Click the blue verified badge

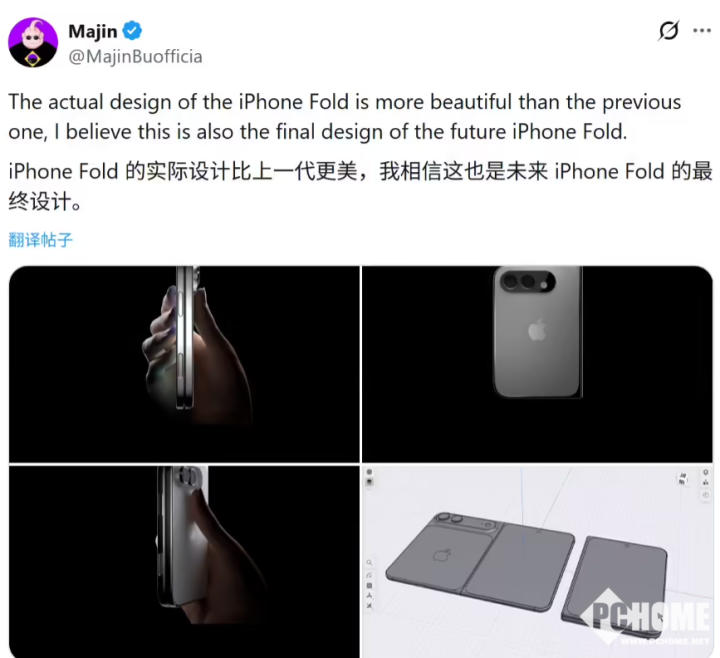pyautogui.click(x=132, y=31)
